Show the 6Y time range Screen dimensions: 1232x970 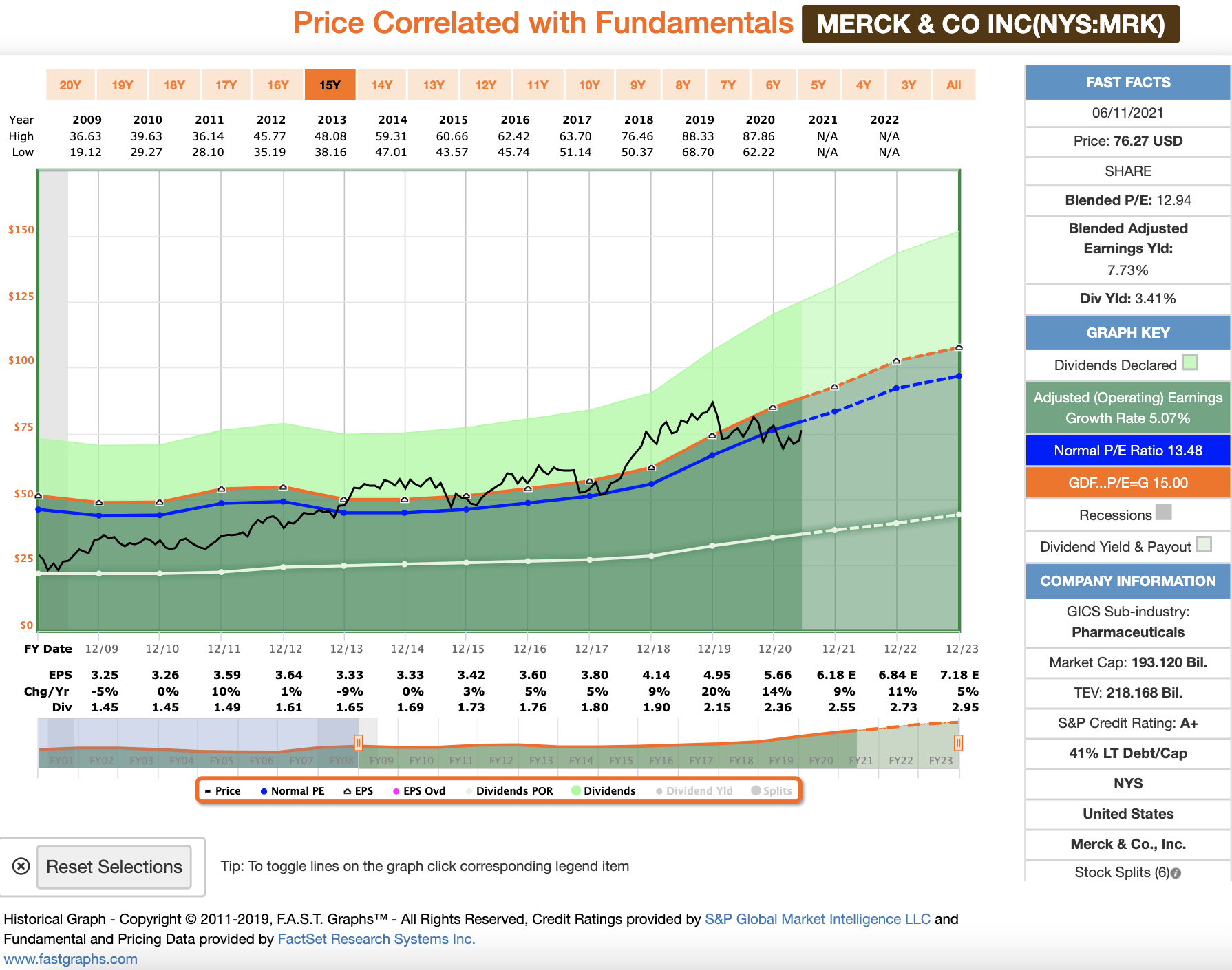773,85
